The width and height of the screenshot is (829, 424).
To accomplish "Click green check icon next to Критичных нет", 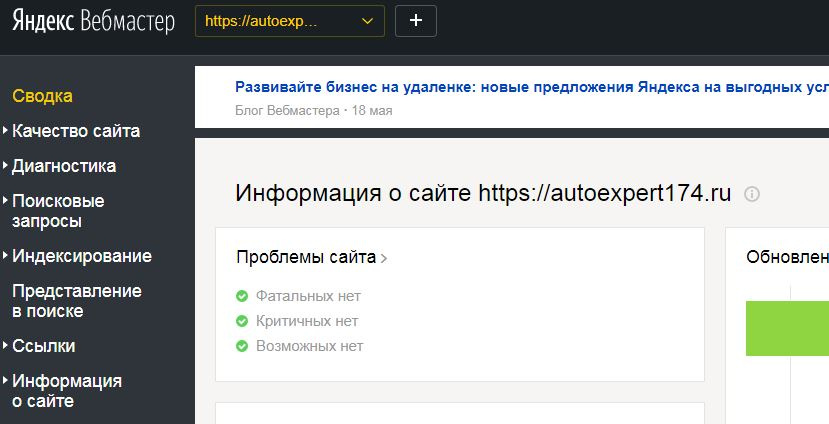I will (241, 321).
